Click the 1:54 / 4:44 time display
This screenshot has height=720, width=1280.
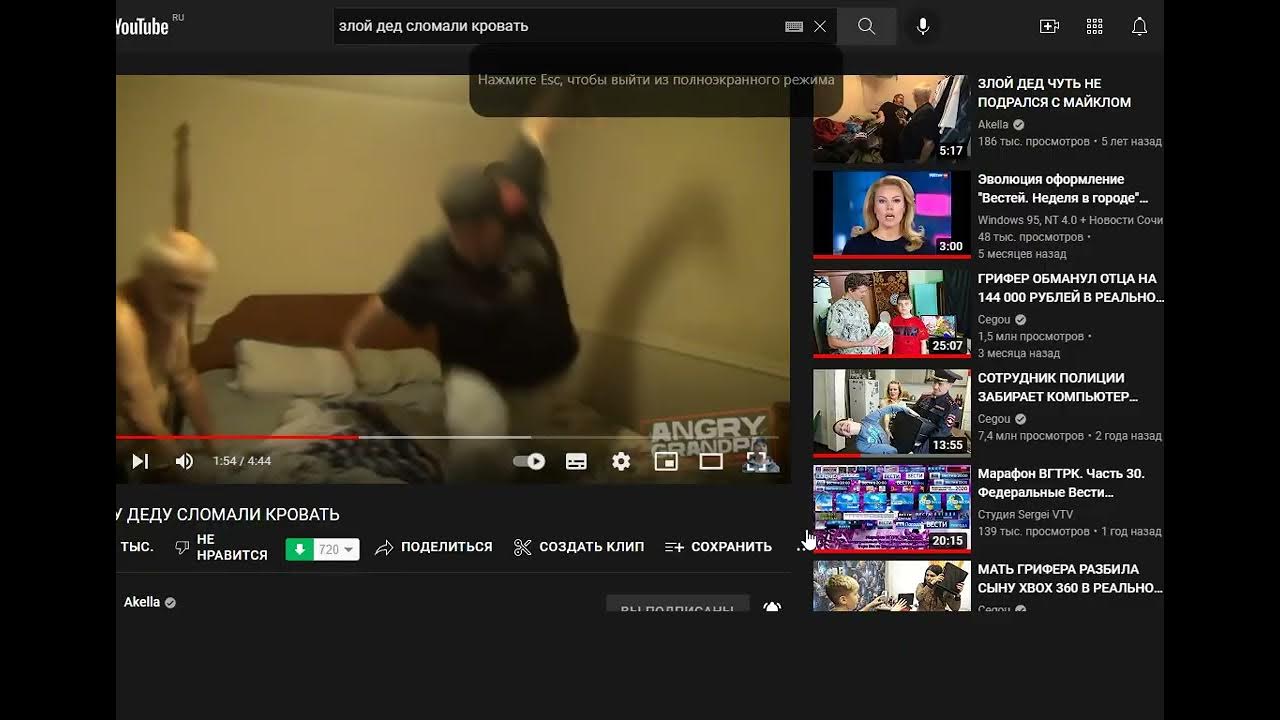[x=242, y=461]
